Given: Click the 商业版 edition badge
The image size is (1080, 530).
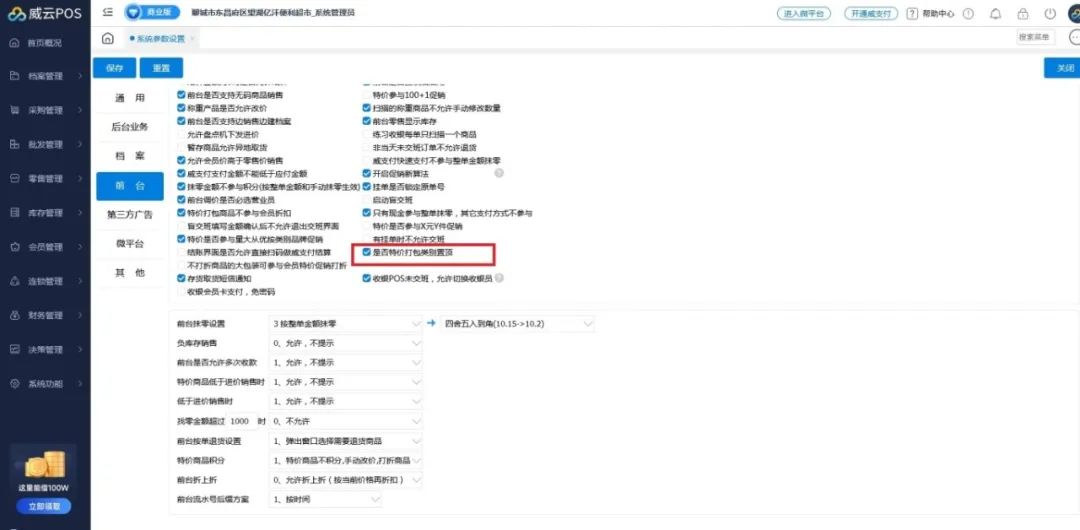Looking at the screenshot, I should tap(152, 13).
